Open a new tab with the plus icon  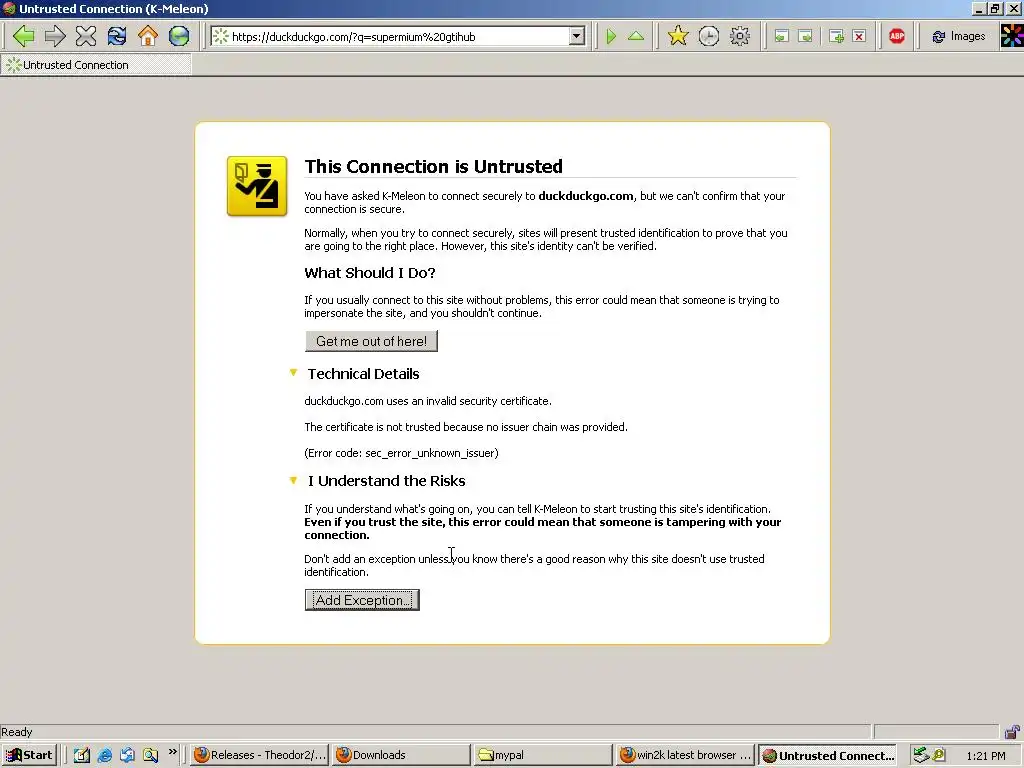836,37
